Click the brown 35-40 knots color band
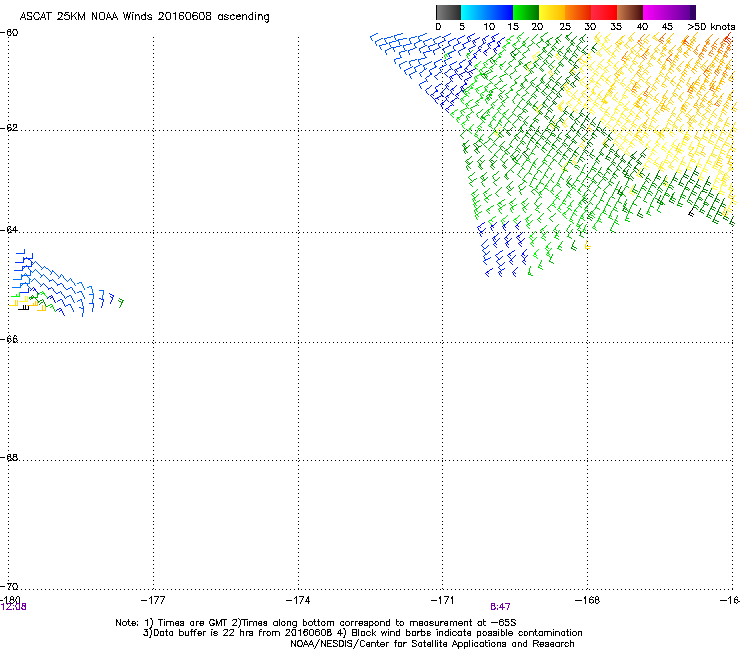This screenshot has height=650, width=740. point(630,12)
